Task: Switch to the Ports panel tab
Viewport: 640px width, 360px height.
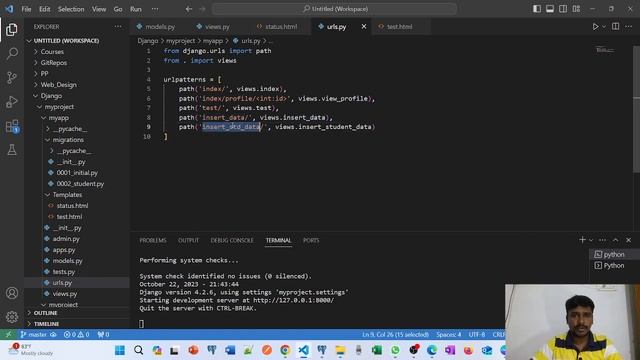Action: pyautogui.click(x=311, y=240)
